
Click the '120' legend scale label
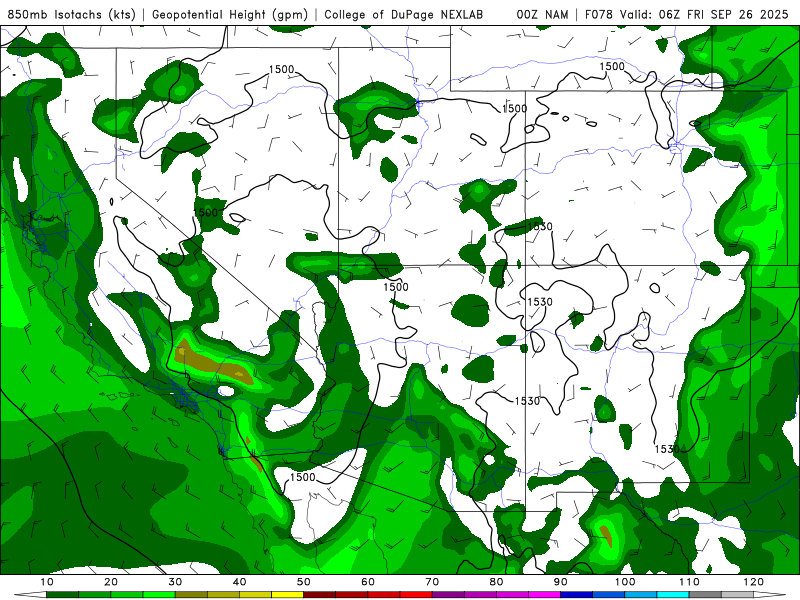click(x=754, y=582)
